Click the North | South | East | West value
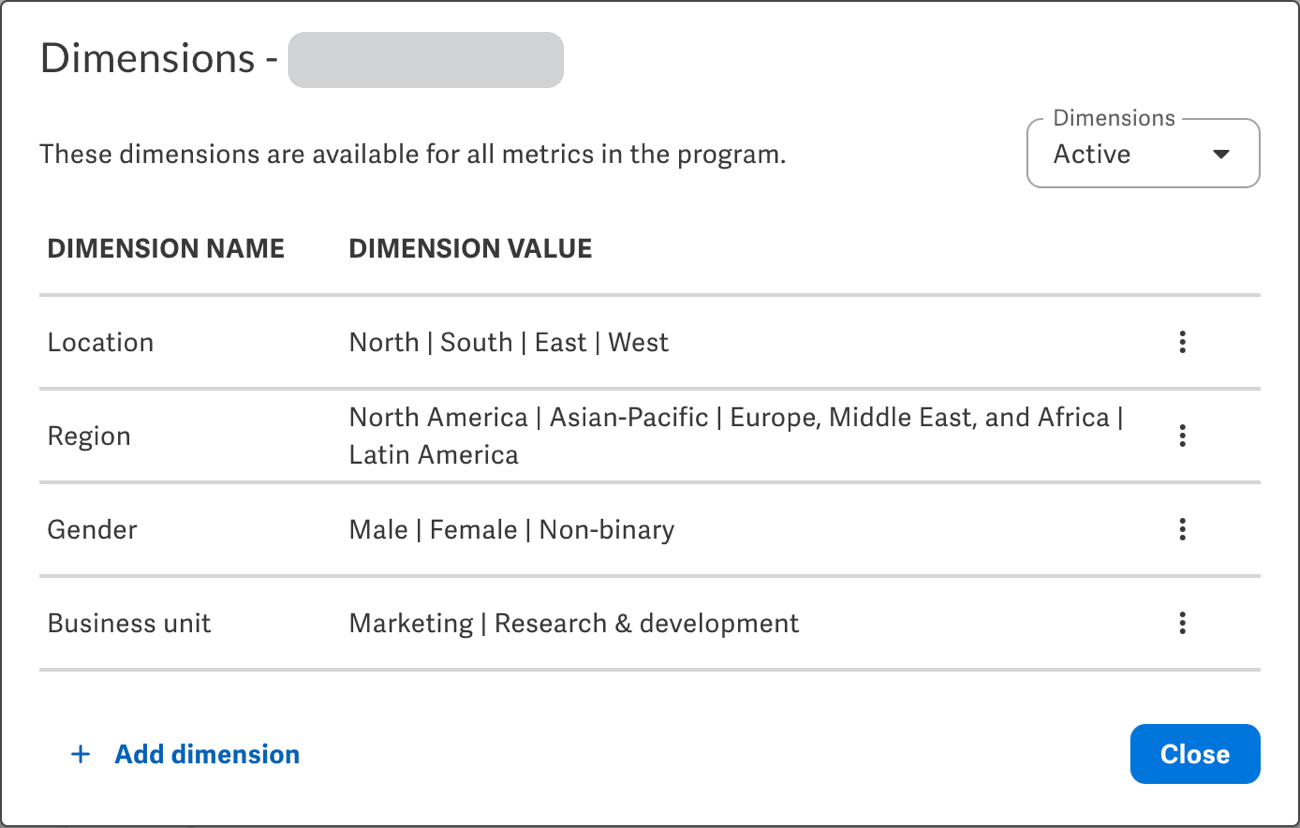The image size is (1300, 828). 508,342
